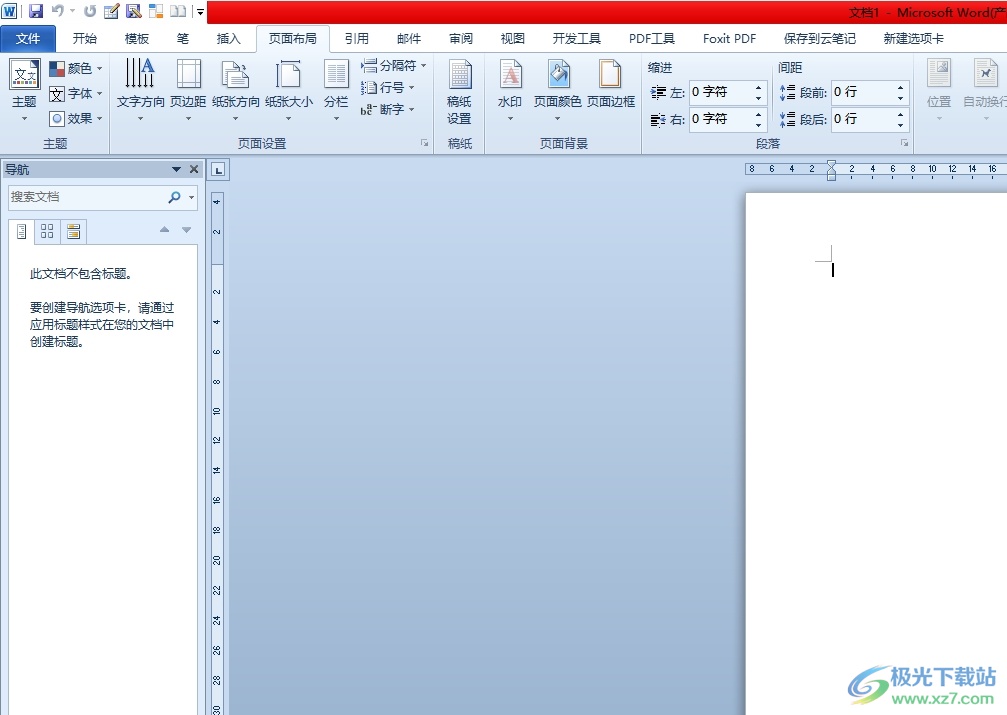Click next heading down arrow
This screenshot has width=1007, height=715.
[x=186, y=229]
